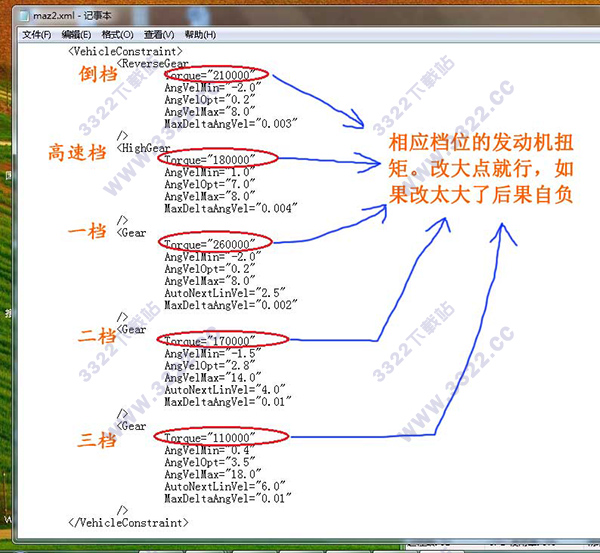Image resolution: width=600 pixels, height=553 pixels.
Task: Click AngVelOpt="0.2" under ReverseGear
Action: 210,100
